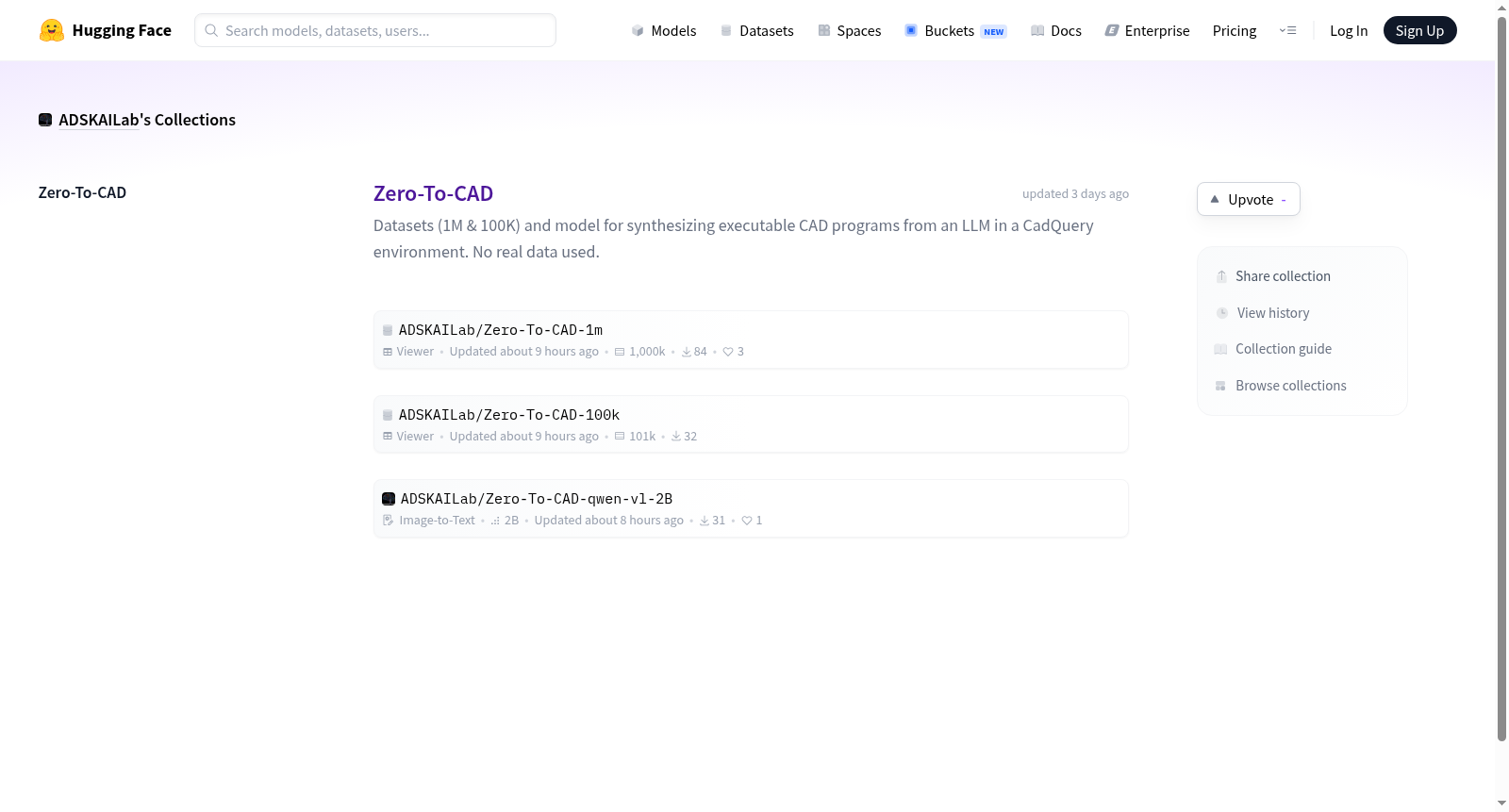Click dataset icon beside Zero-To-CAD-1m
Viewport: 1509px width, 812px height.
coord(388,330)
